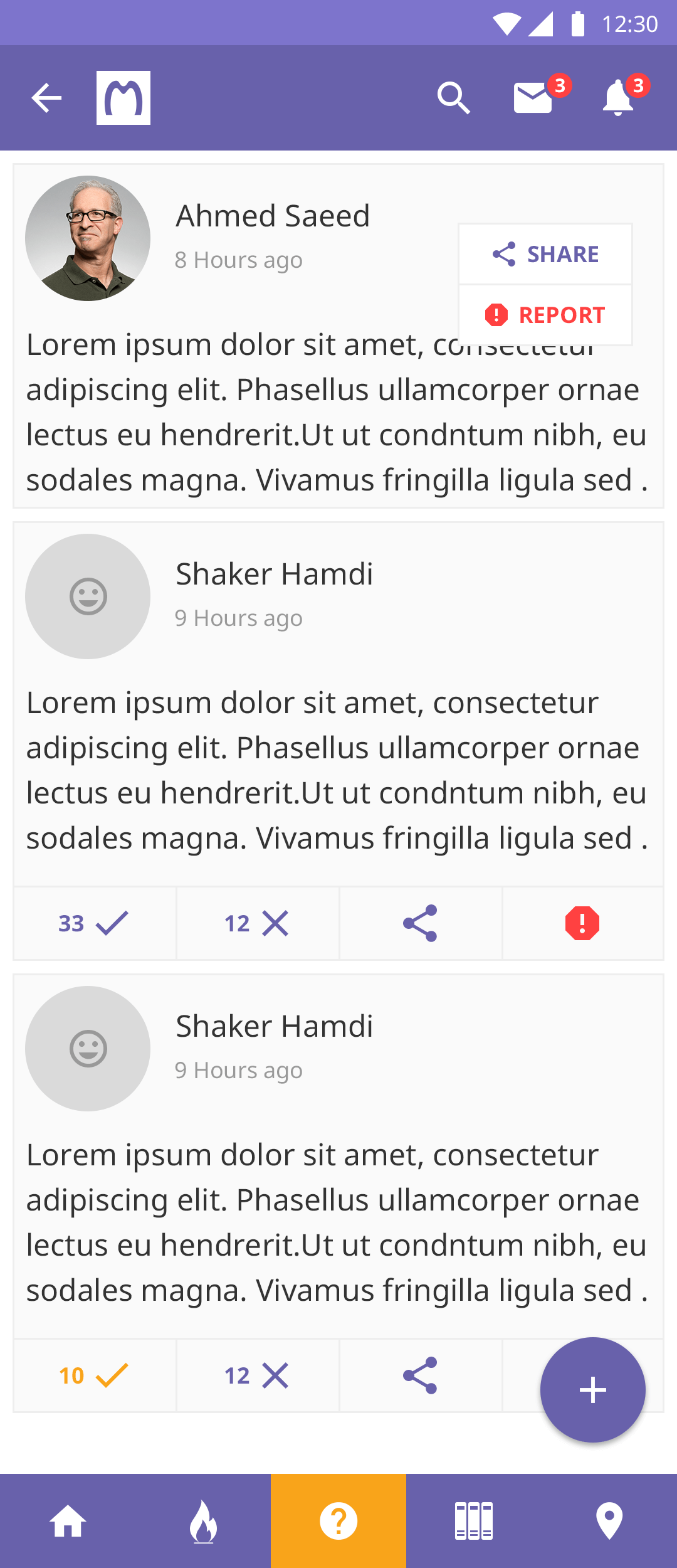Share the second post via share icon
This screenshot has width=677, height=1568.
tap(420, 923)
